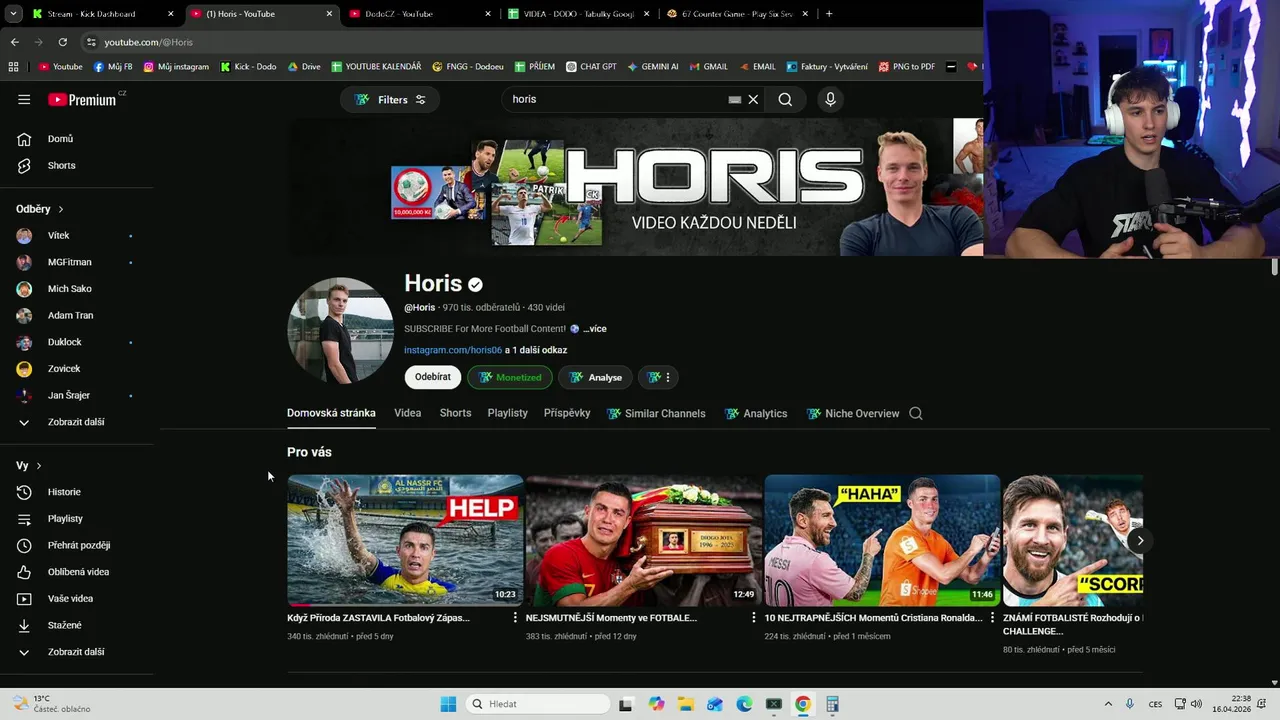Click the search magnifier button
This screenshot has width=1280, height=720.
click(785, 99)
